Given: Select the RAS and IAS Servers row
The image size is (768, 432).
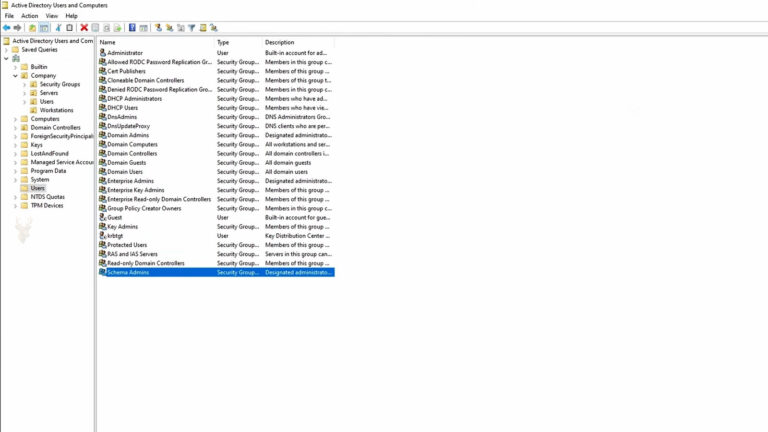Looking at the screenshot, I should tap(216, 254).
